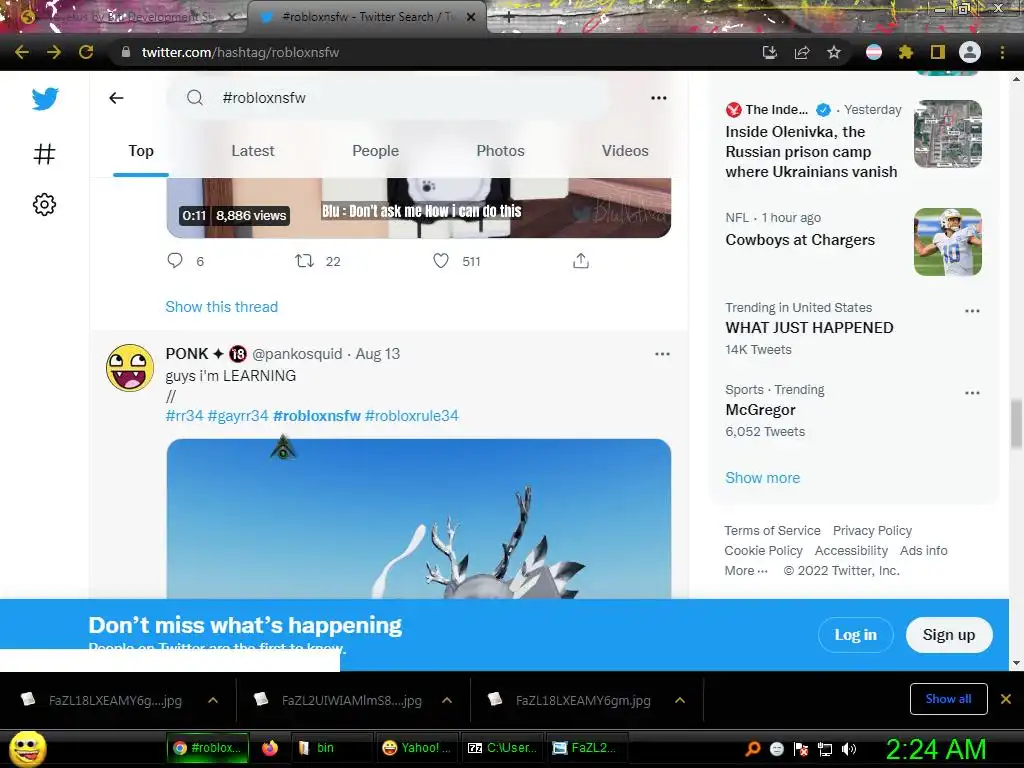Open the Settings gear icon
Screen dimensions: 1024x768
click(x=44, y=204)
